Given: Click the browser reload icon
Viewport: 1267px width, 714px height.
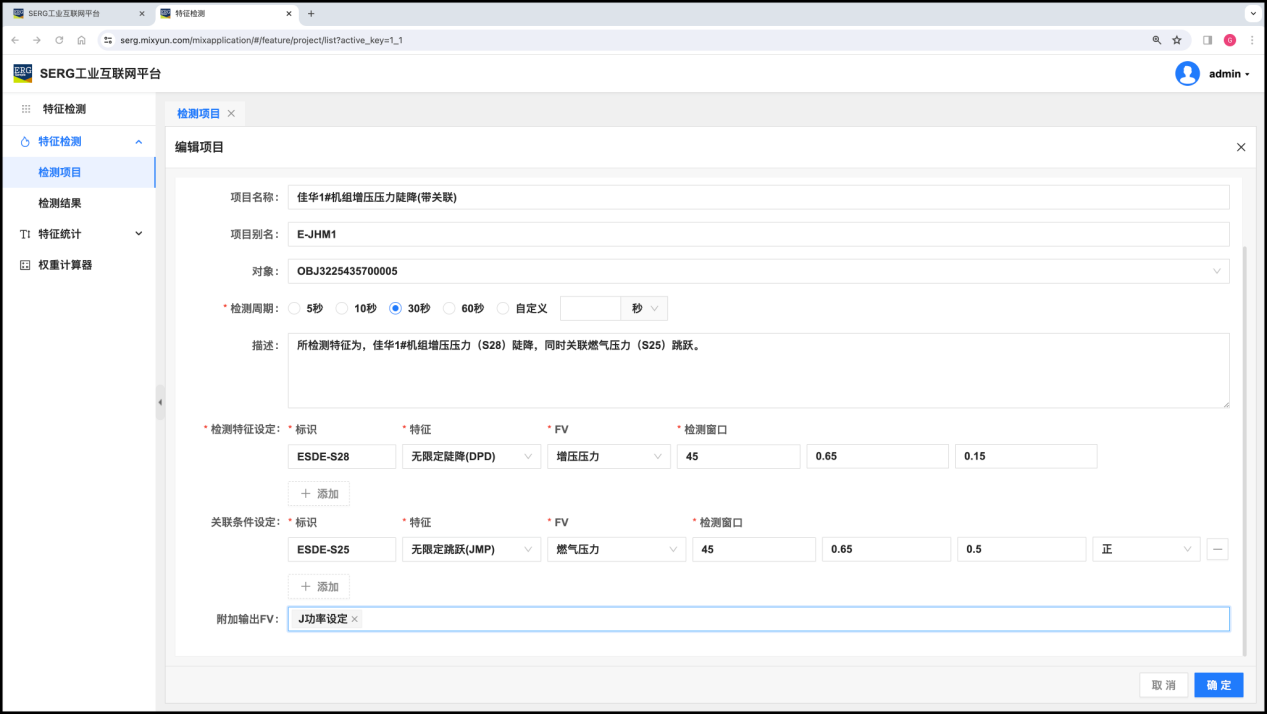Looking at the screenshot, I should [x=59, y=40].
